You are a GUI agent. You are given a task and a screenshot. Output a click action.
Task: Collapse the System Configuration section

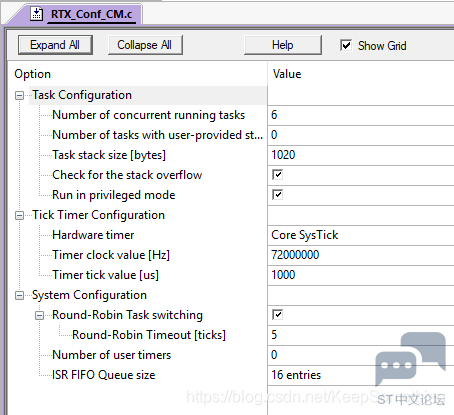coord(19,296)
